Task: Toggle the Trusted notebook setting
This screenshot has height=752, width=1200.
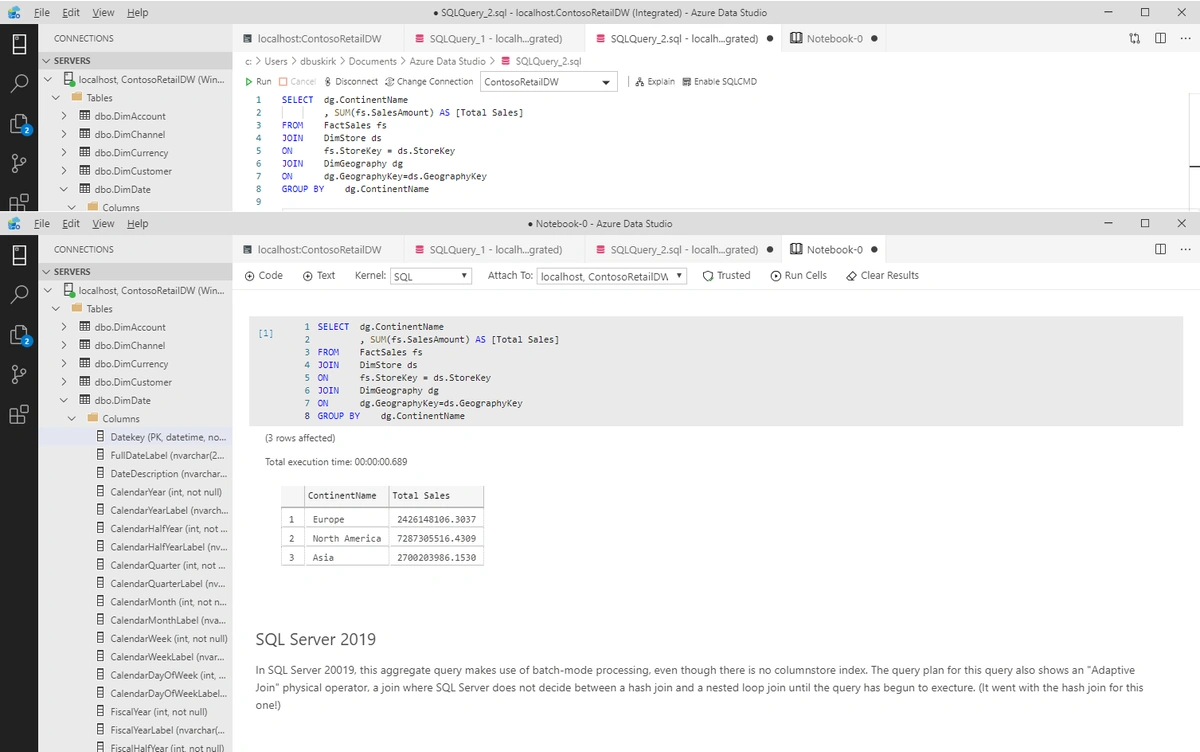Action: [x=727, y=276]
